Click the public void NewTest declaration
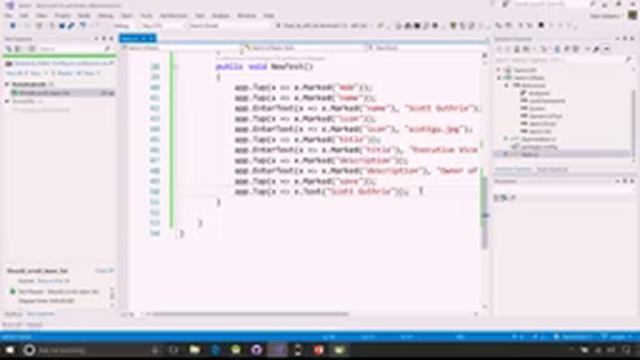This screenshot has height=360, width=640. click(x=264, y=67)
